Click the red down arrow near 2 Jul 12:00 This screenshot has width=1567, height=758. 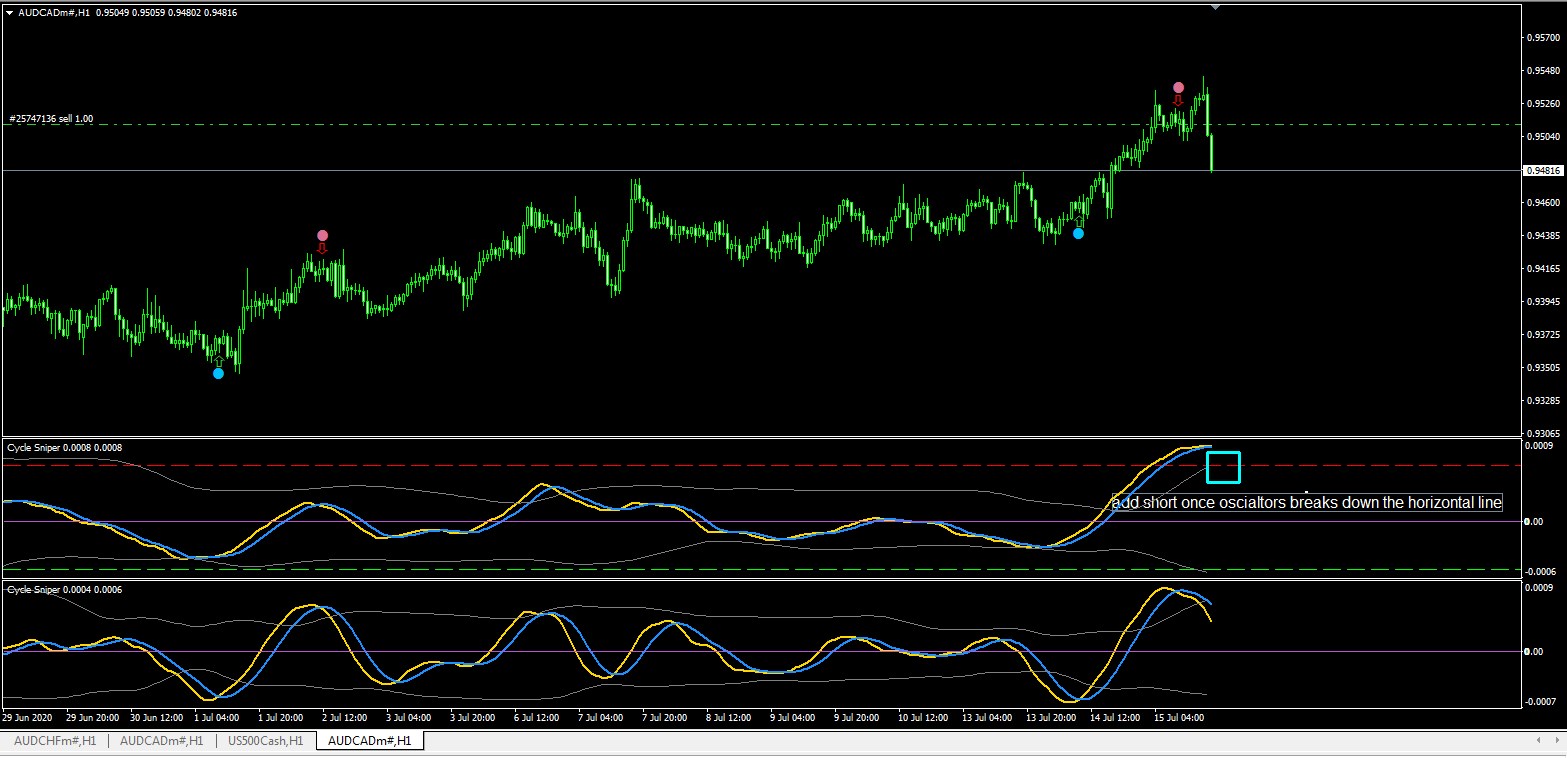tap(322, 248)
